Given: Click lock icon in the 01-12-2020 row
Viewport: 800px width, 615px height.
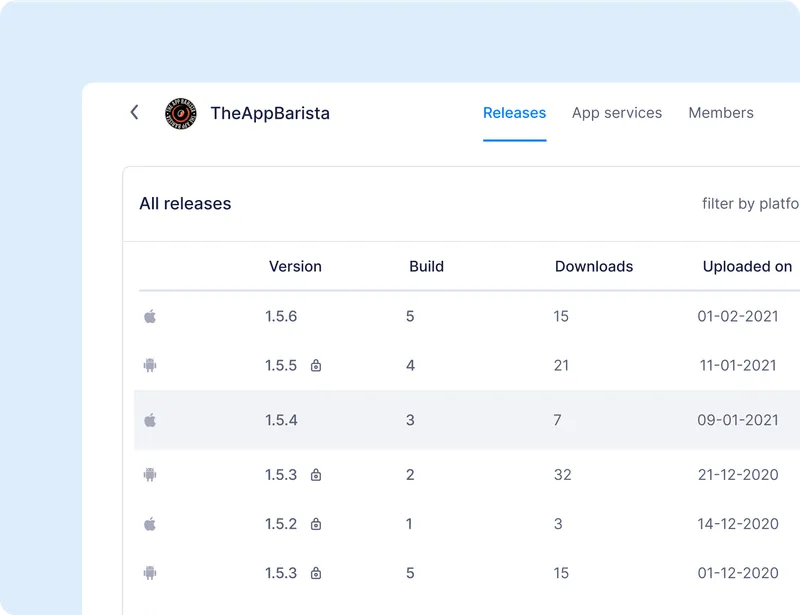Looking at the screenshot, I should [x=316, y=573].
